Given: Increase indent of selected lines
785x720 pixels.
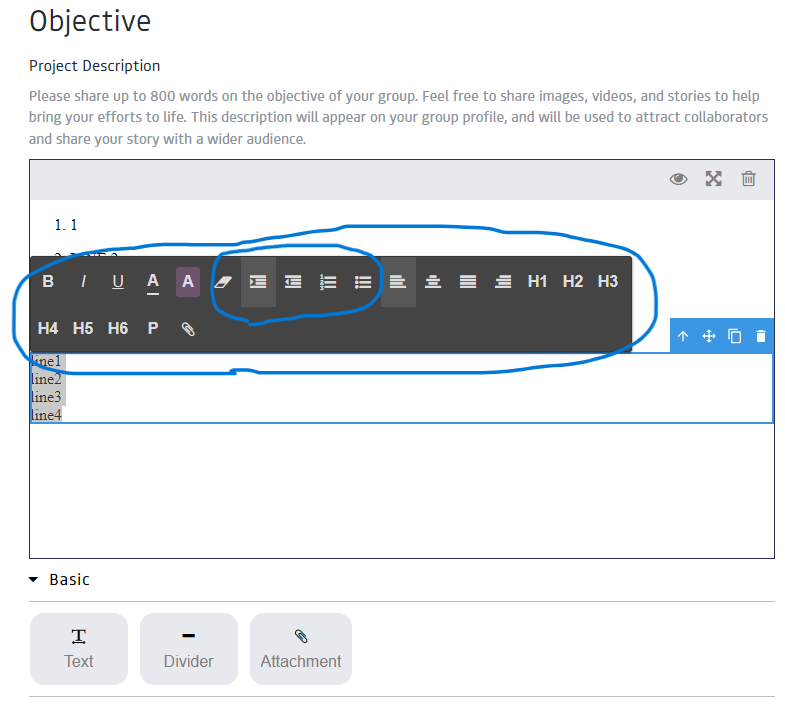Looking at the screenshot, I should pyautogui.click(x=258, y=282).
